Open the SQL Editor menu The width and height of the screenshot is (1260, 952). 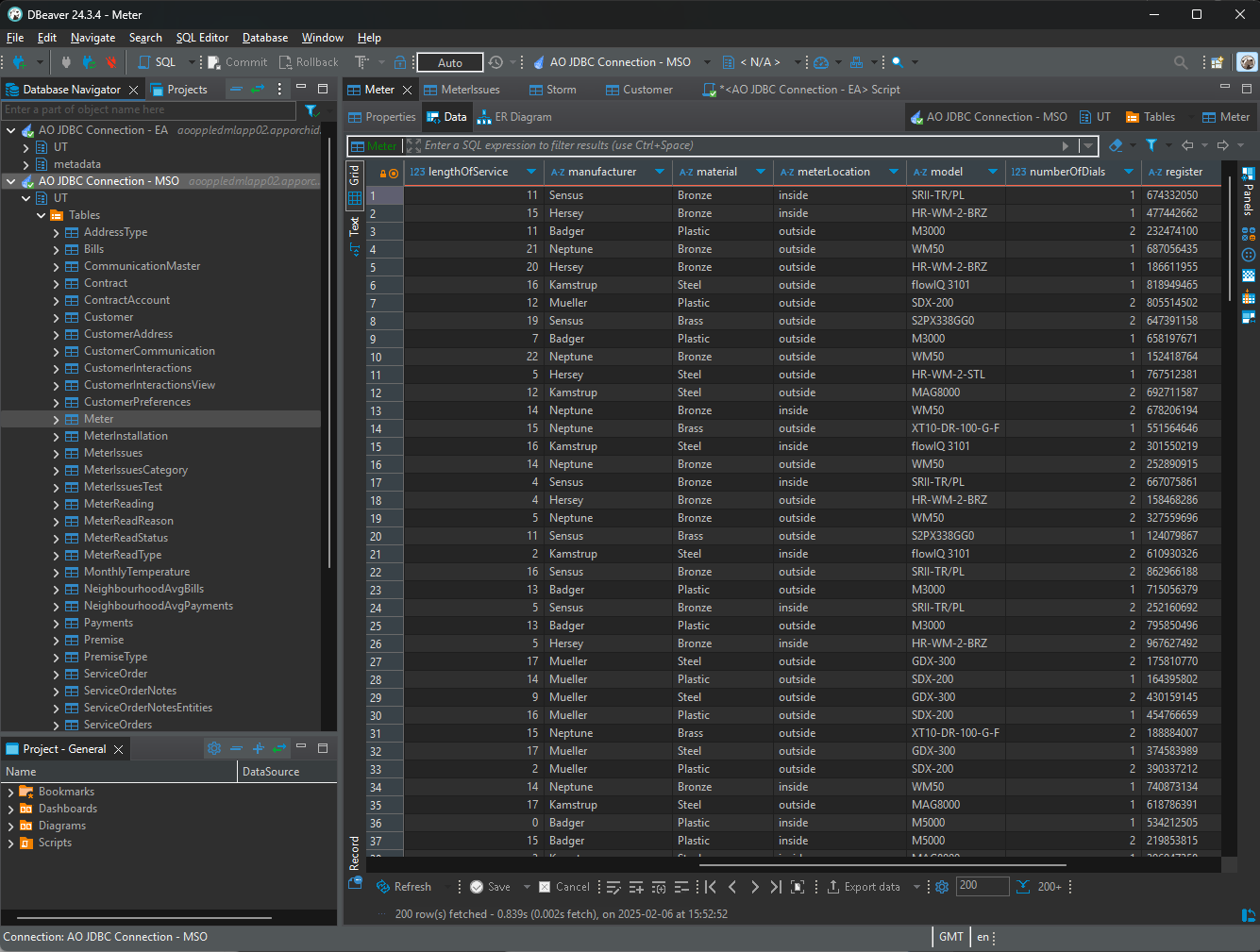coord(202,38)
